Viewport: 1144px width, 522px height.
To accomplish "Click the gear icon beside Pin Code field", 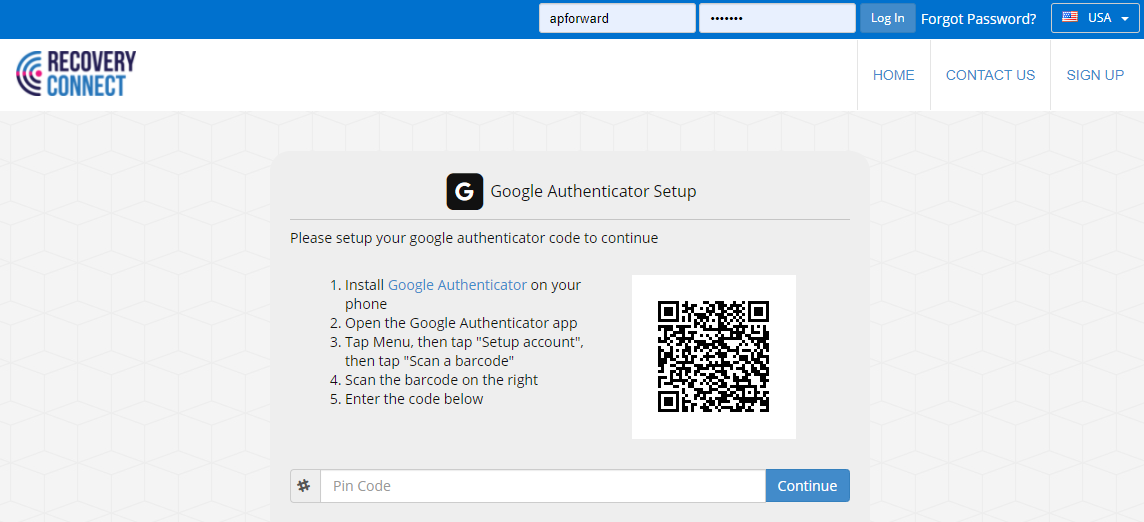I will tap(305, 485).
